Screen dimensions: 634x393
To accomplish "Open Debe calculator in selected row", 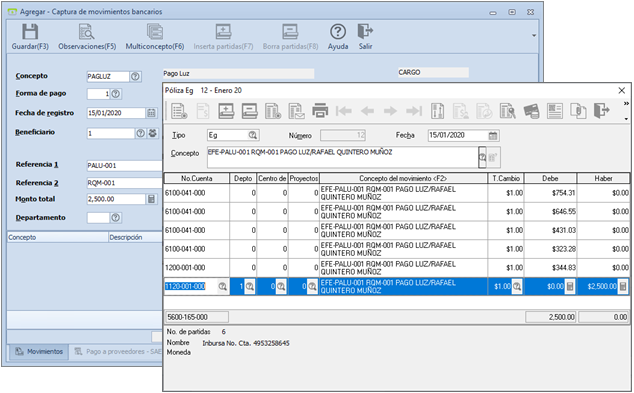I will [570, 286].
